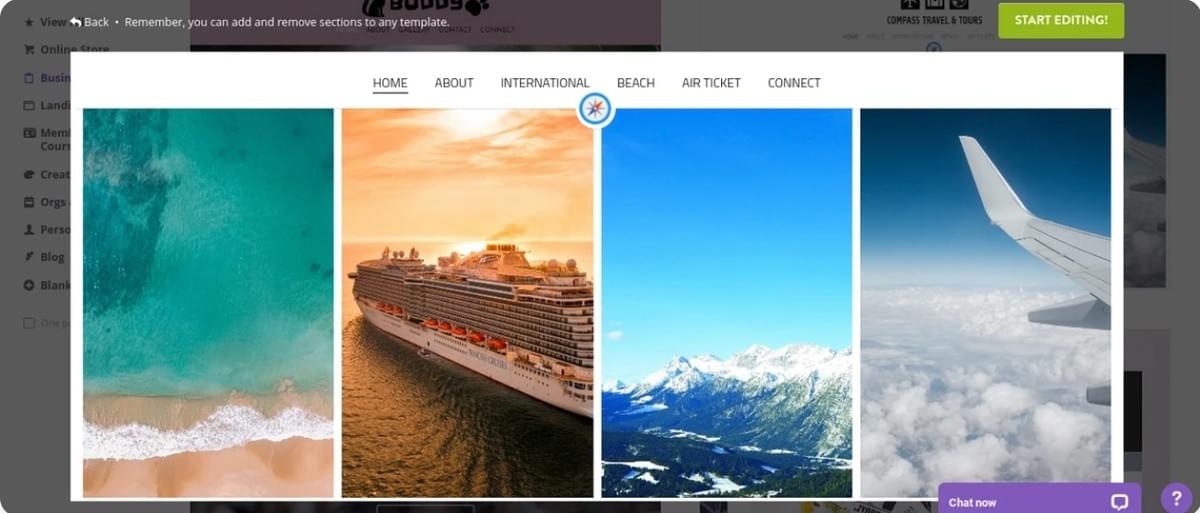Select the Membership courses icon

point(29,133)
